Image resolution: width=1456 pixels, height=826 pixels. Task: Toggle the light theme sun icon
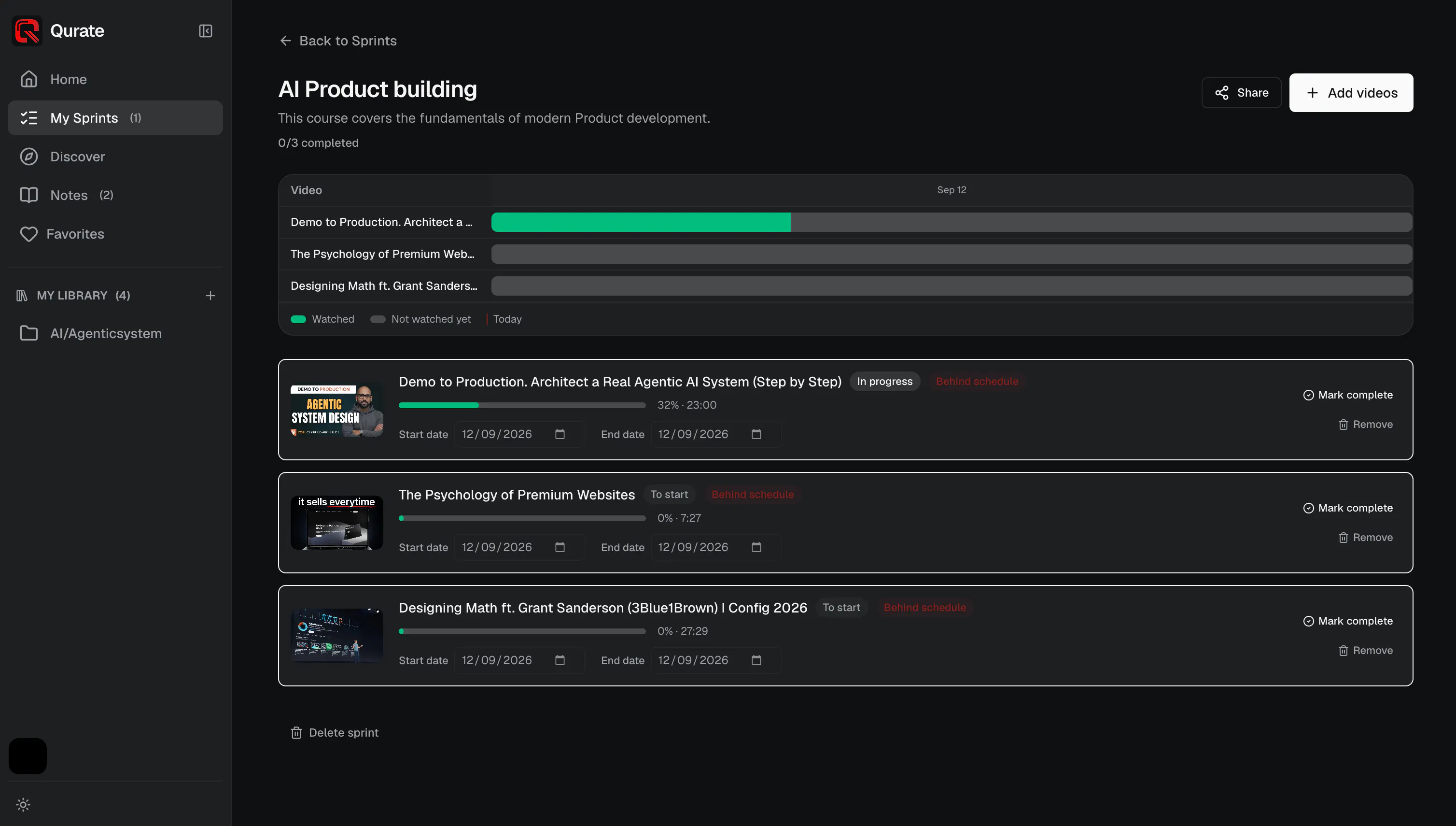(x=23, y=804)
